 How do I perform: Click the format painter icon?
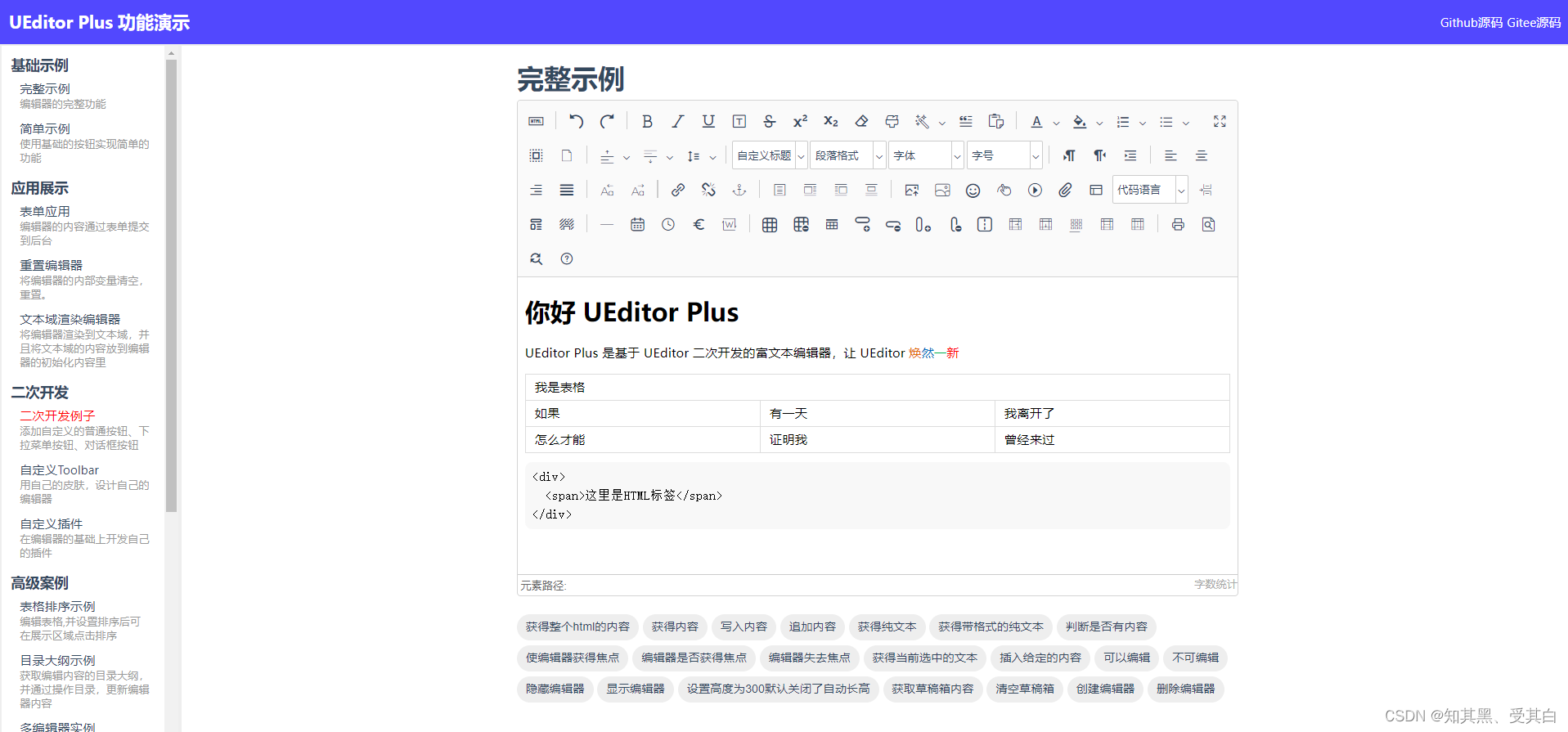pos(892,122)
